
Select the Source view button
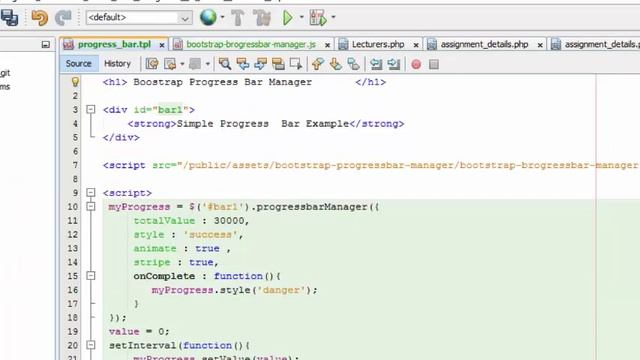78,64
